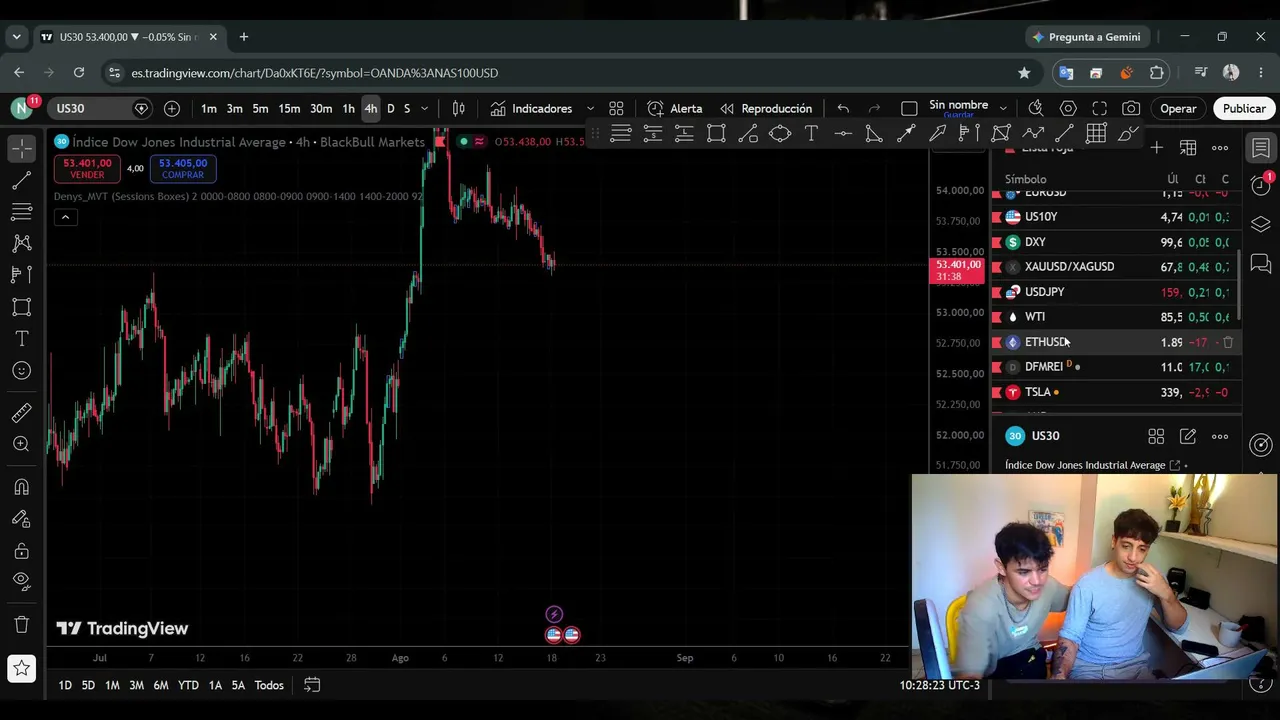This screenshot has width=1280, height=720.
Task: Open the patterns tool in left sidebar
Action: click(x=21, y=243)
